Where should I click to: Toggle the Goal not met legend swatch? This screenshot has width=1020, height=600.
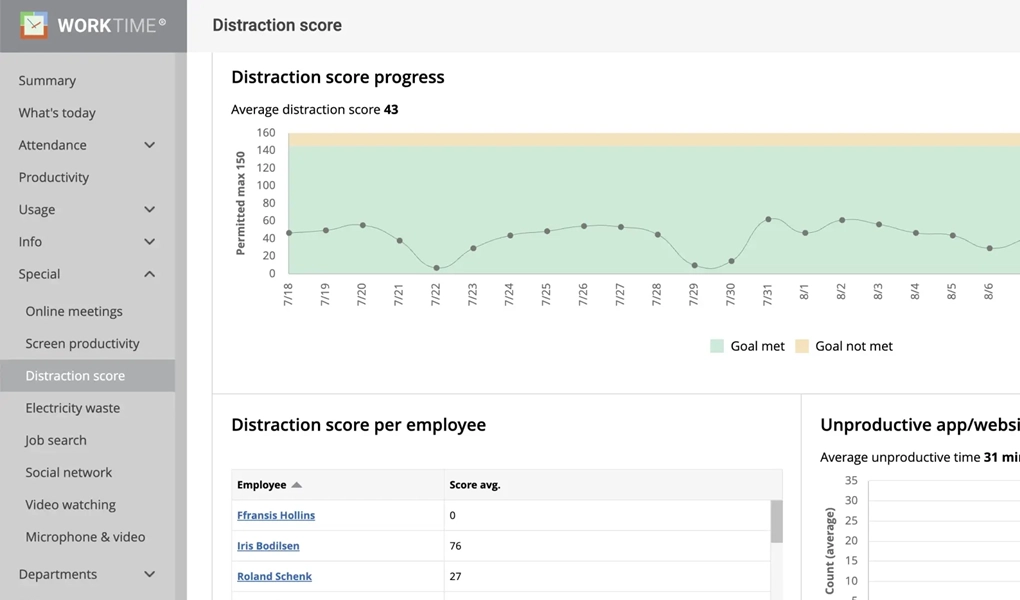click(802, 346)
